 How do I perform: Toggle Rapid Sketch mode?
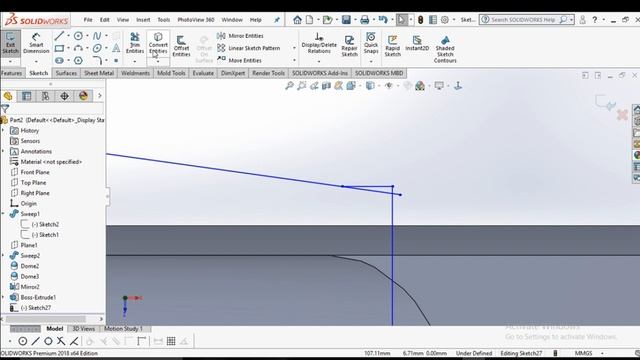(x=393, y=46)
